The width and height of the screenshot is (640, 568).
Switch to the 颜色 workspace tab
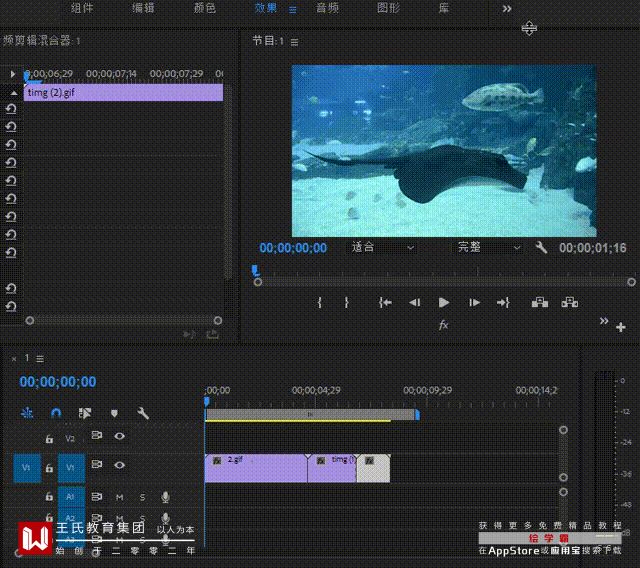(204, 8)
